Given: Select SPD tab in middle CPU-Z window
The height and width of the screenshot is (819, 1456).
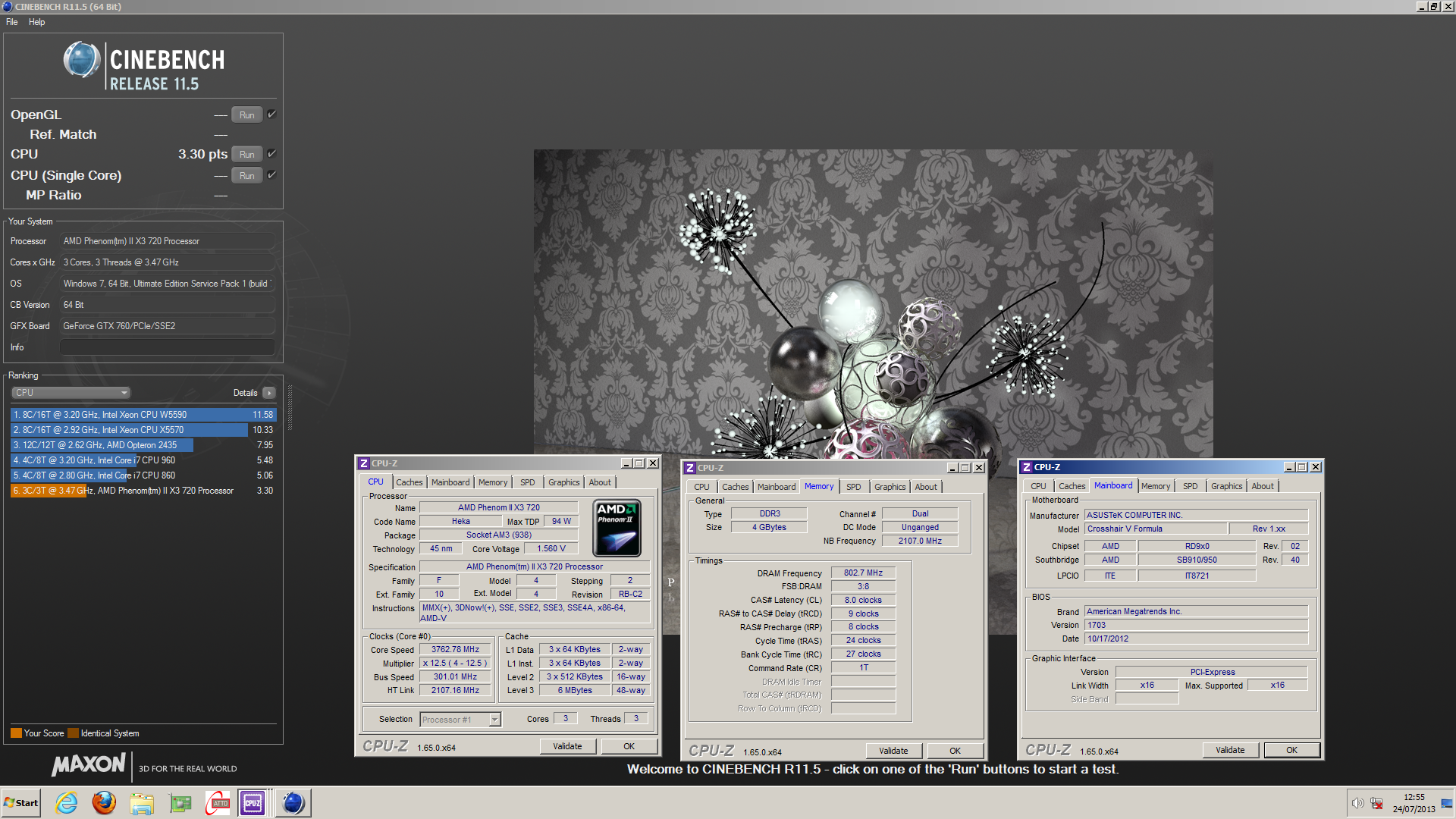Looking at the screenshot, I should [854, 487].
